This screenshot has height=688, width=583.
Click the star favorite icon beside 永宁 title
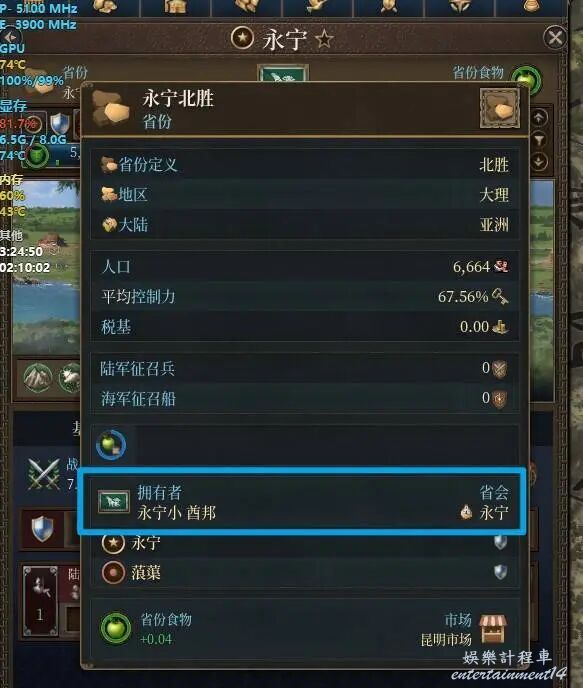[324, 39]
